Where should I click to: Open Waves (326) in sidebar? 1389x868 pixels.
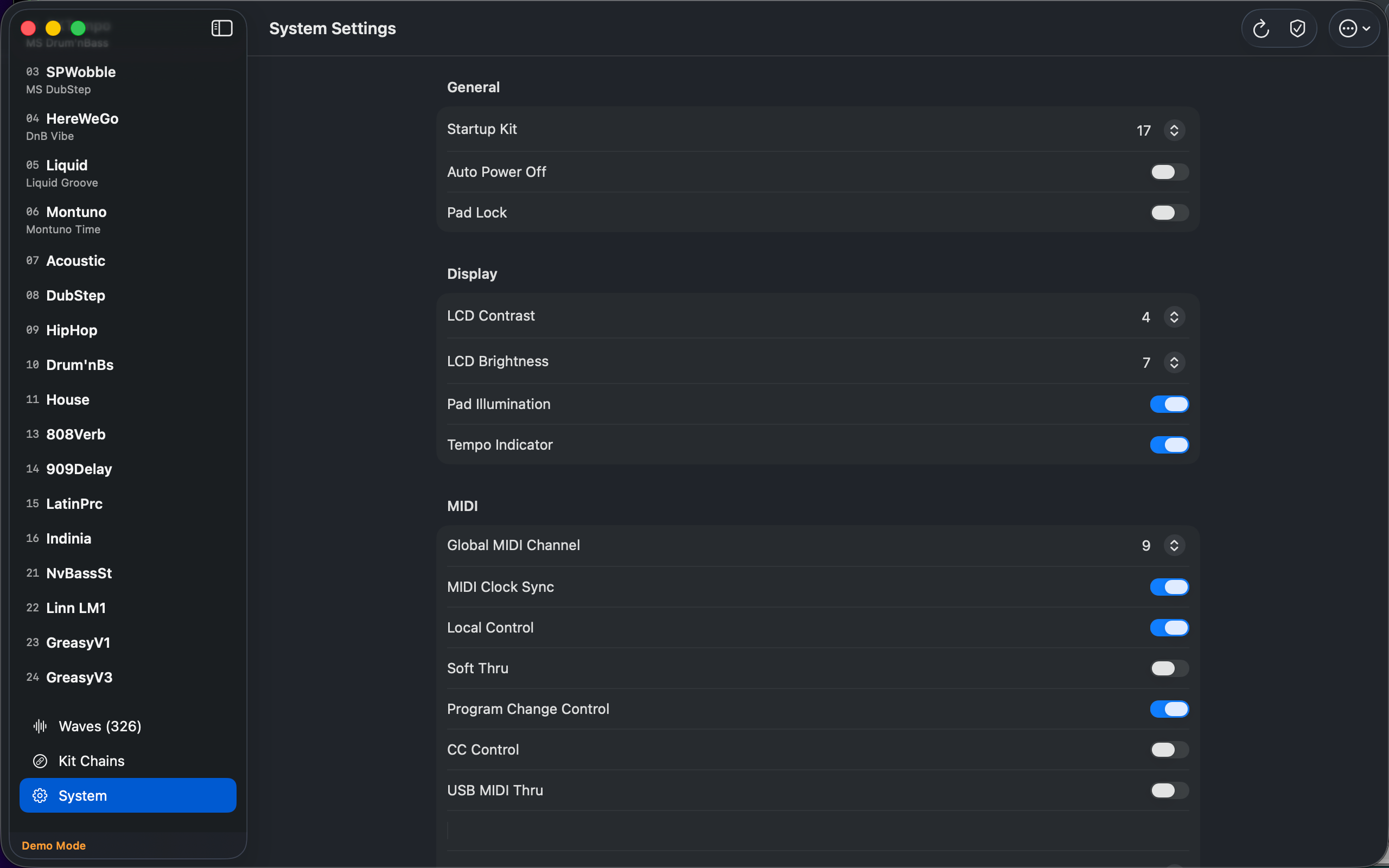click(128, 726)
